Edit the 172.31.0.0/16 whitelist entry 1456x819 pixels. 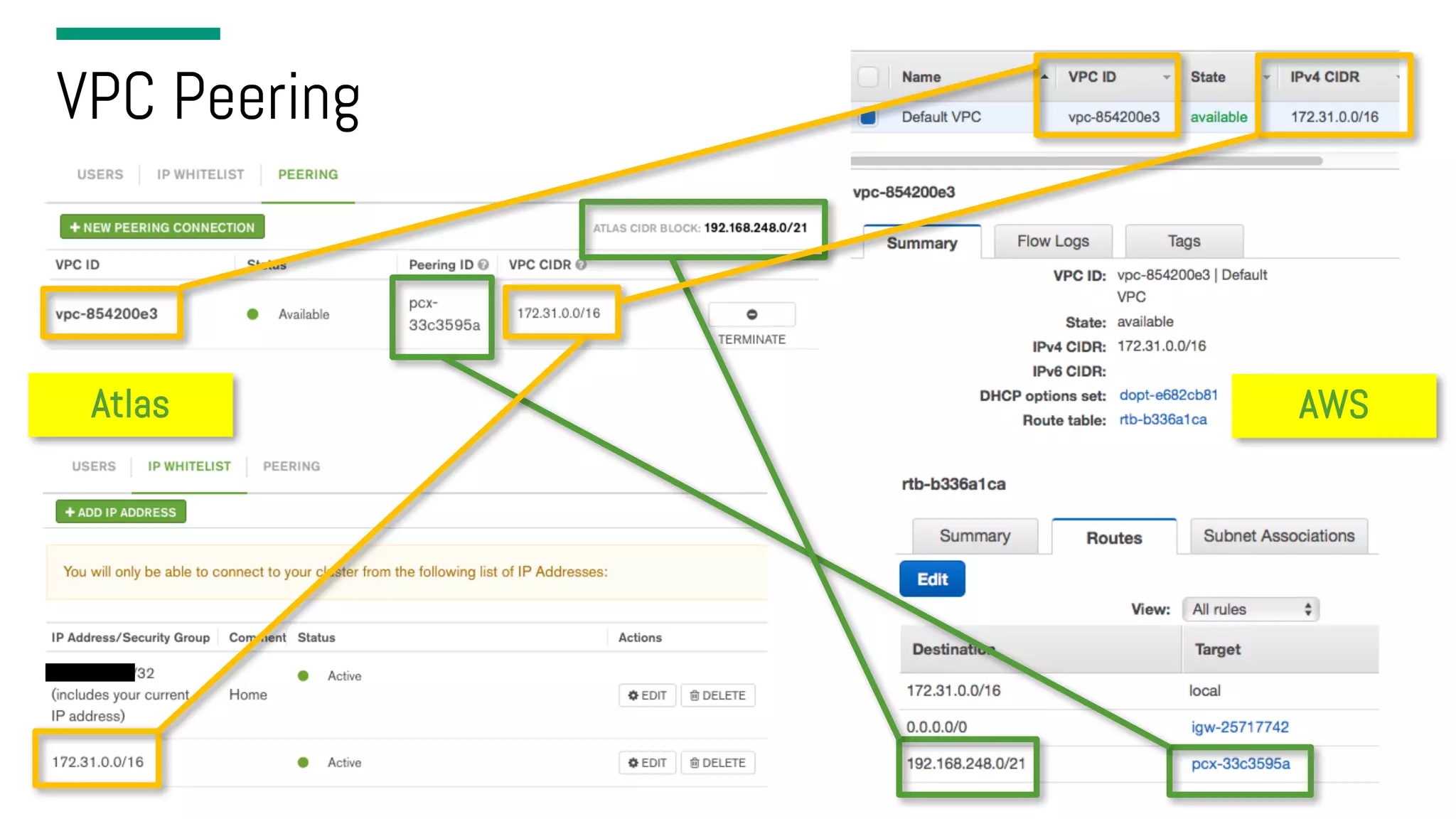point(647,763)
